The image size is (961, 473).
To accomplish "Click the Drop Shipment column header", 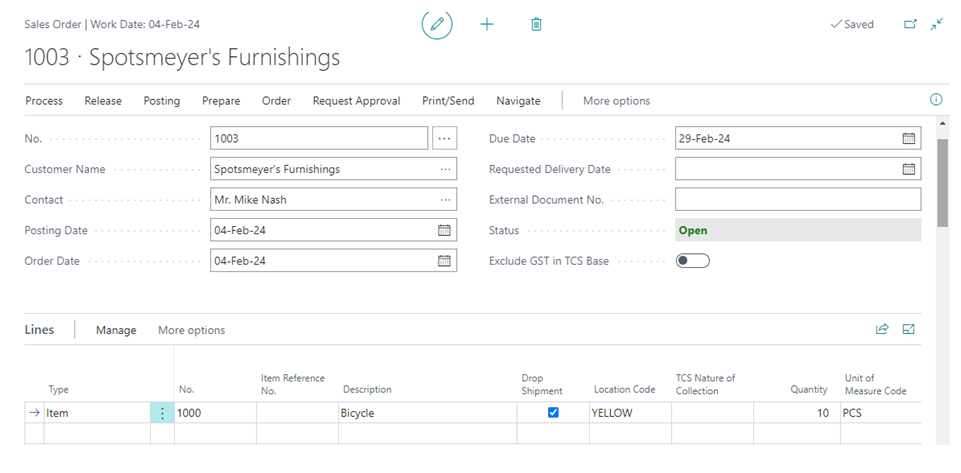I will (542, 384).
